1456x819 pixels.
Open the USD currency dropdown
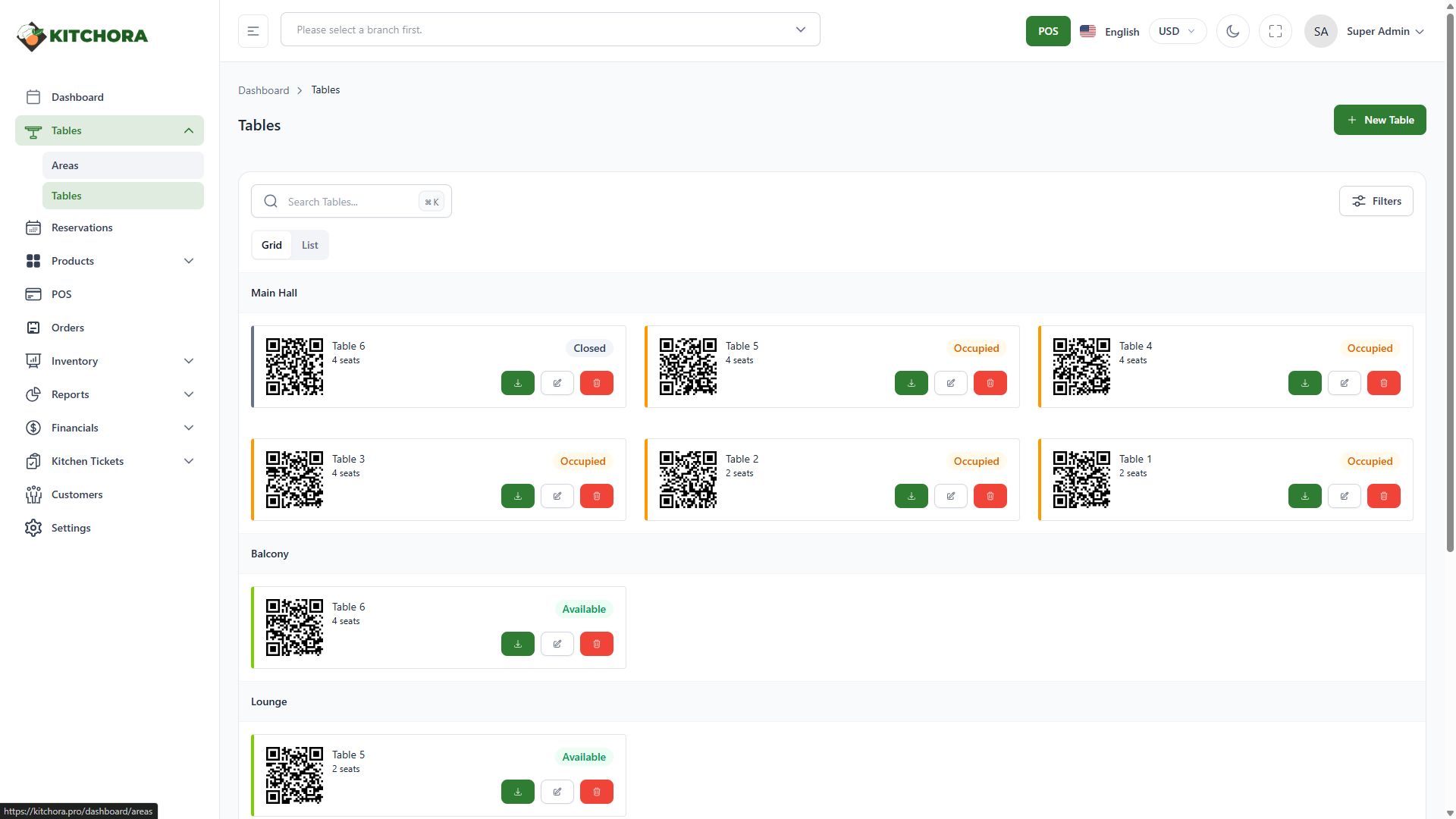coord(1176,31)
